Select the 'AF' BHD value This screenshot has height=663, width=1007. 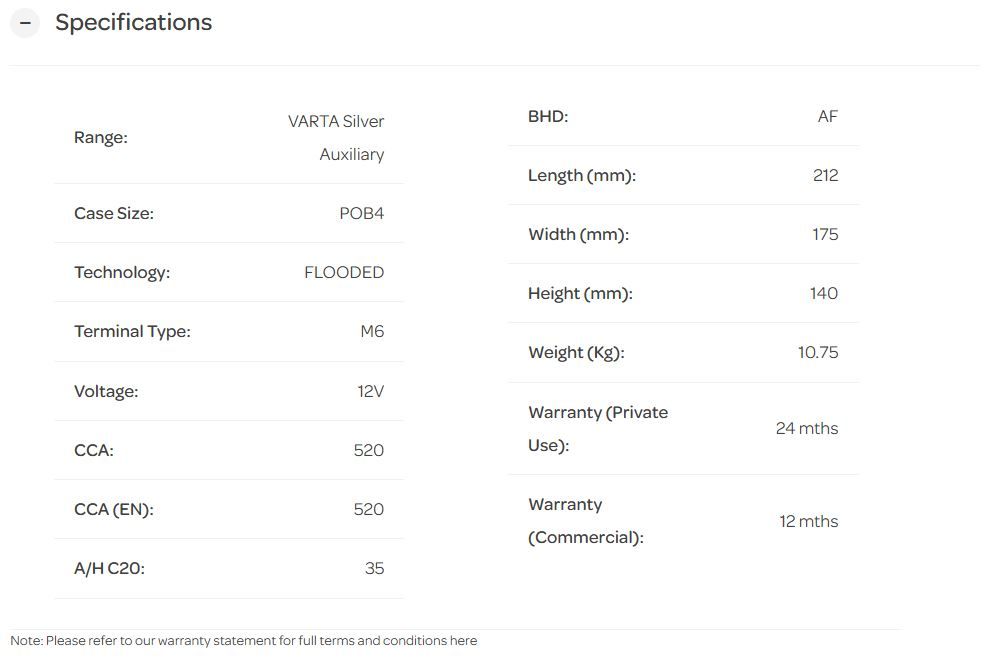pyautogui.click(x=827, y=116)
